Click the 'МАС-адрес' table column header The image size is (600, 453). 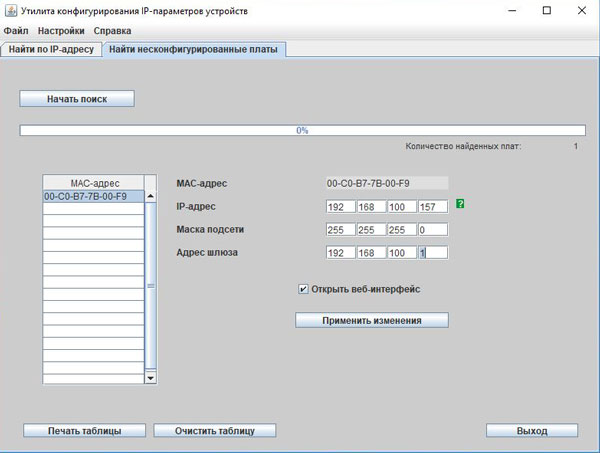(94, 183)
